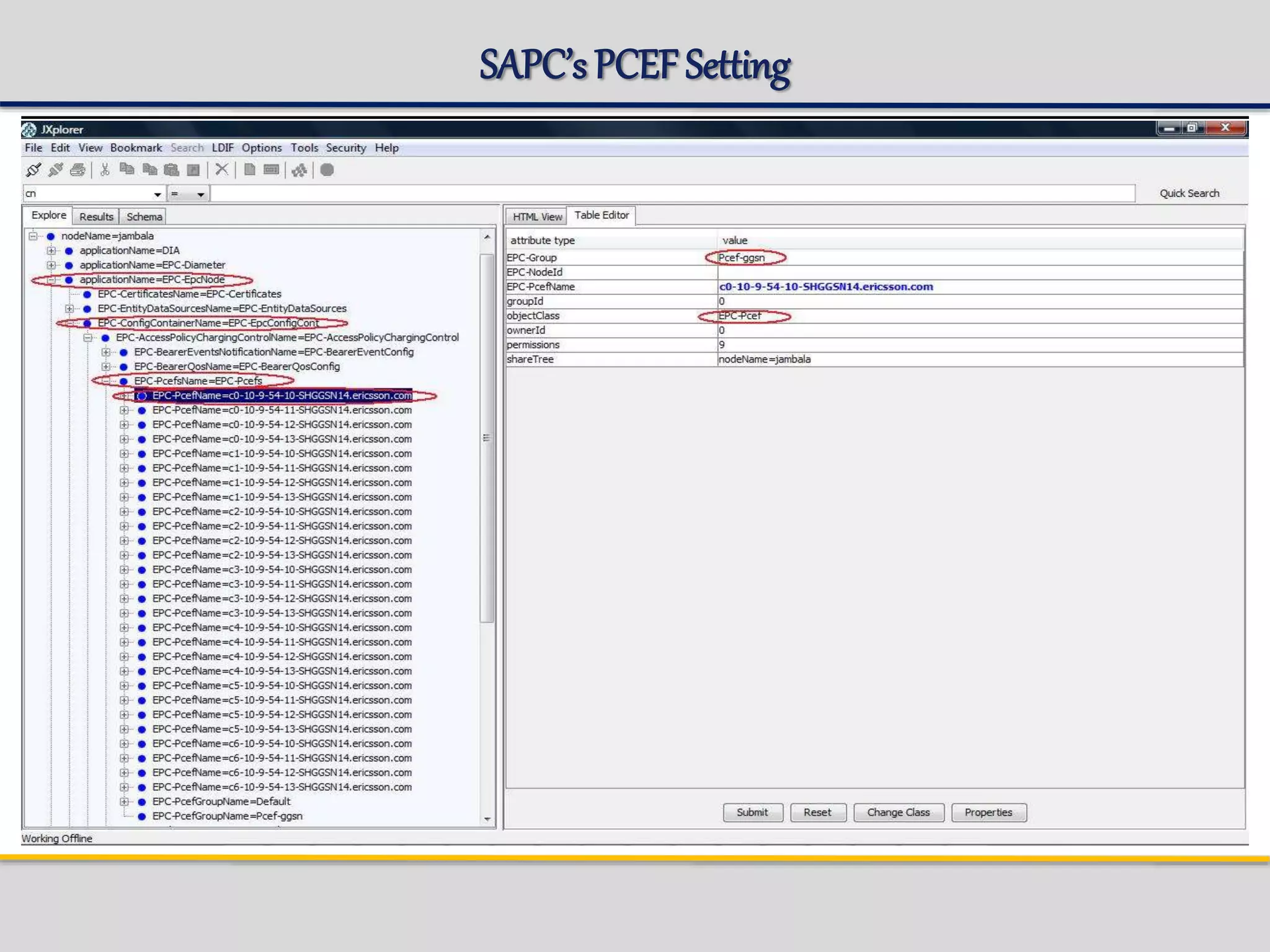The width and height of the screenshot is (1270, 952).
Task: Click the node icon beside EPC-PcefGroupName=Pcef-ggsn
Action: (x=141, y=816)
